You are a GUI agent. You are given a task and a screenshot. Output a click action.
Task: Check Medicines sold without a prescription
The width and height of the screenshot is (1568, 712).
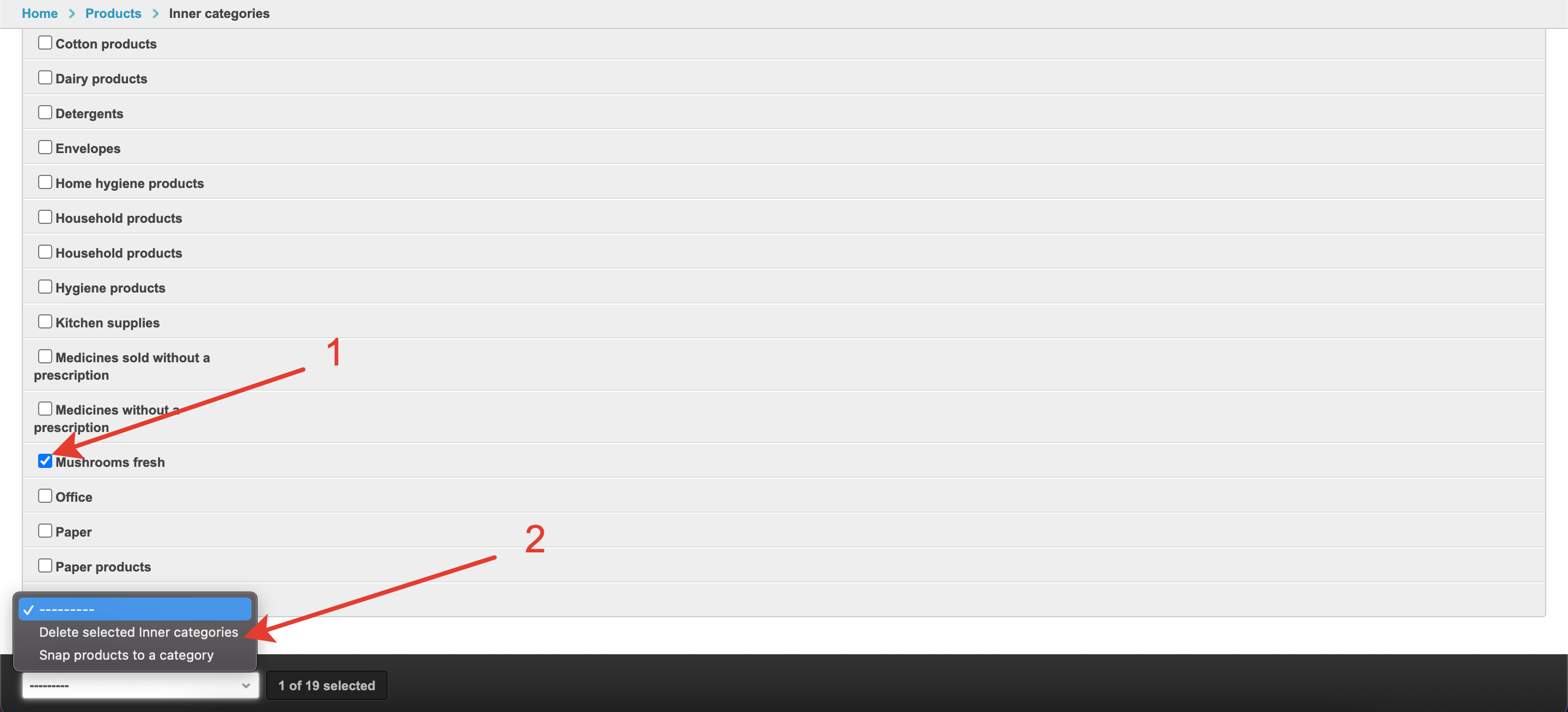point(45,356)
